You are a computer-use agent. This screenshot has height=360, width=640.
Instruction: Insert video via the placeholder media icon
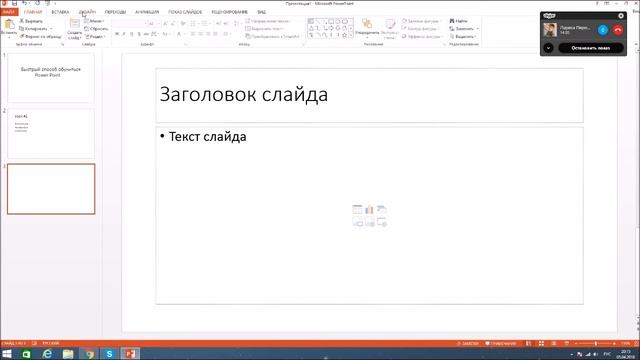(x=382, y=222)
